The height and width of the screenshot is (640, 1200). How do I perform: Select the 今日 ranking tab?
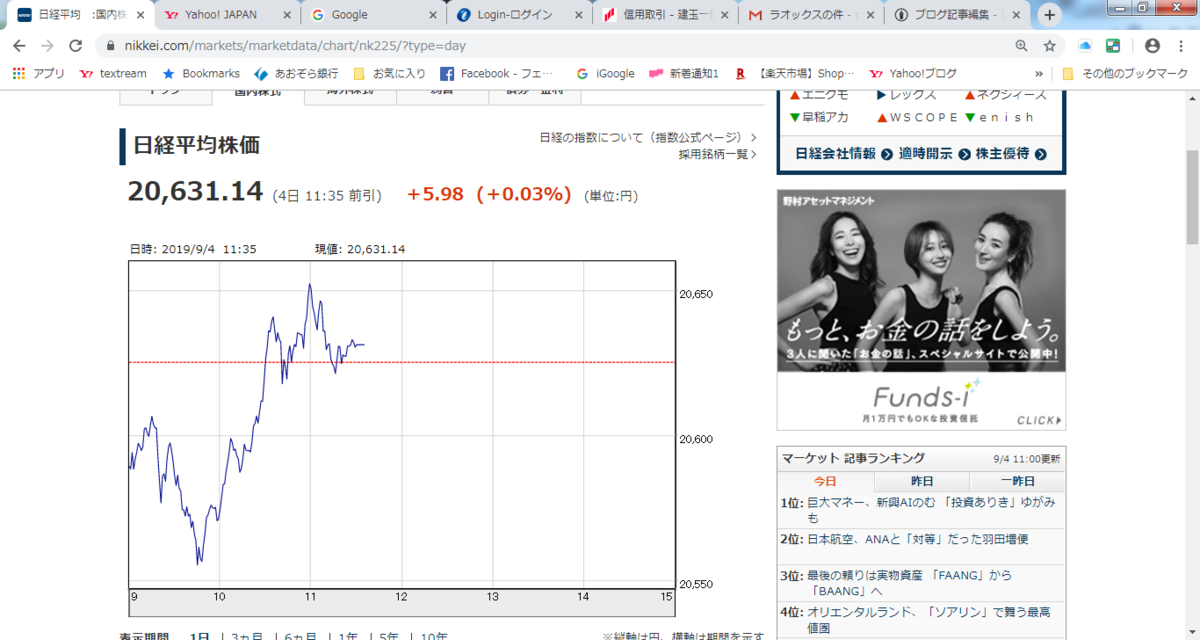coord(824,481)
